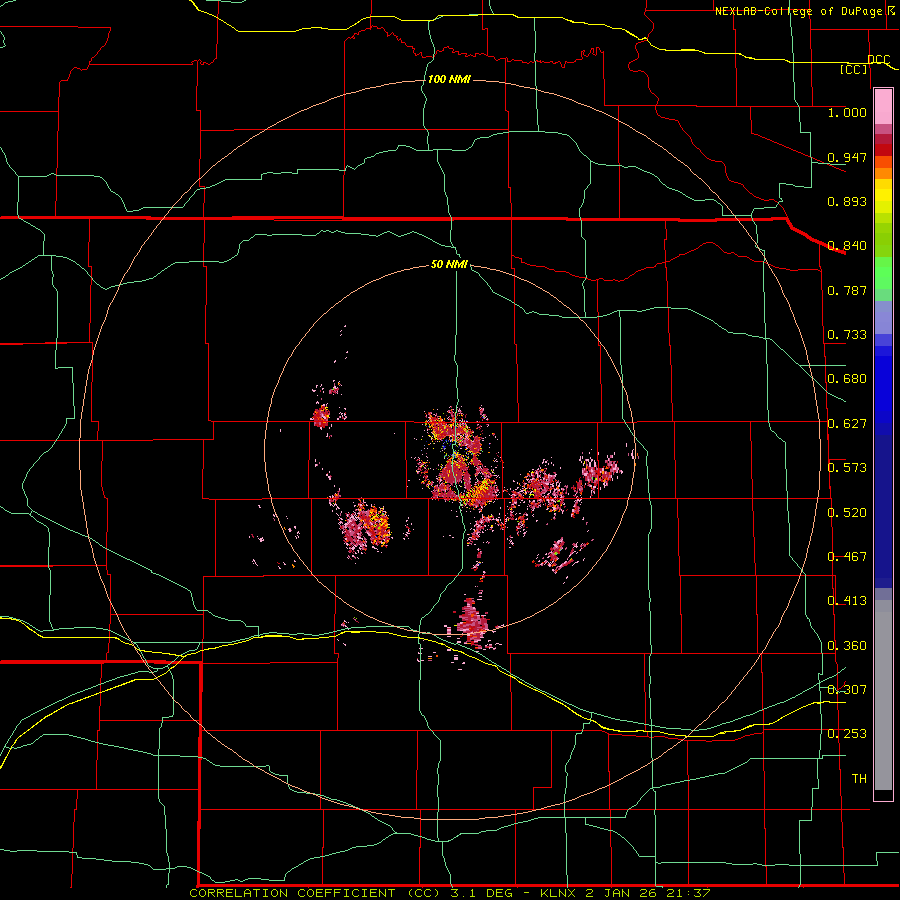Viewport: 900px width, 900px height.
Task: Click the echo cluster southwest of the radar
Action: [x=365, y=528]
